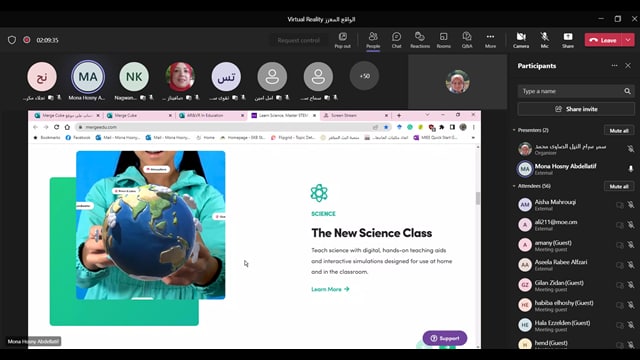Screen dimensions: 640x360
Task: Click the bookmark star in address bar
Action: [386, 127]
